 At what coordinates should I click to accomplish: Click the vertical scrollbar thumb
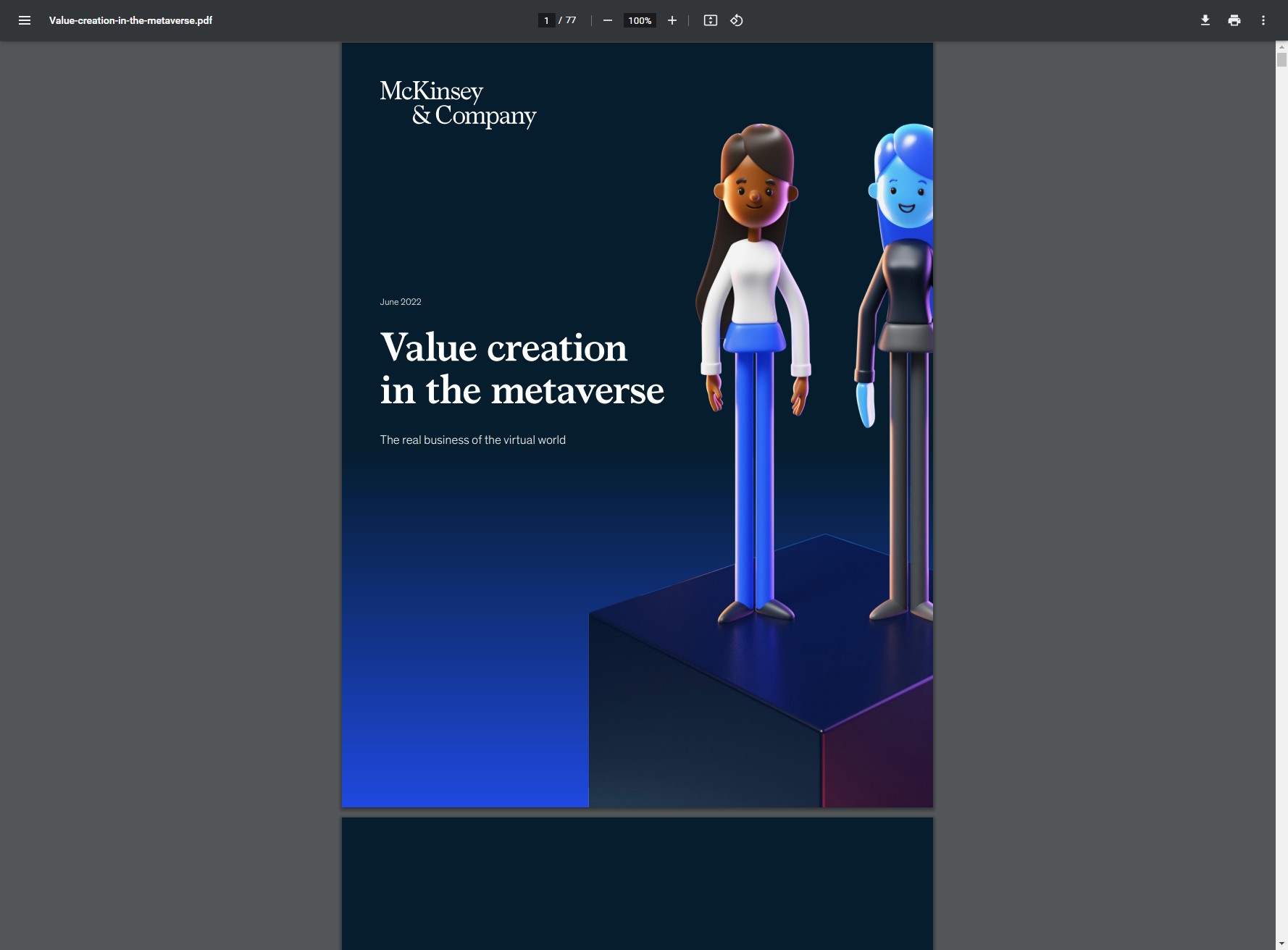tap(1281, 60)
